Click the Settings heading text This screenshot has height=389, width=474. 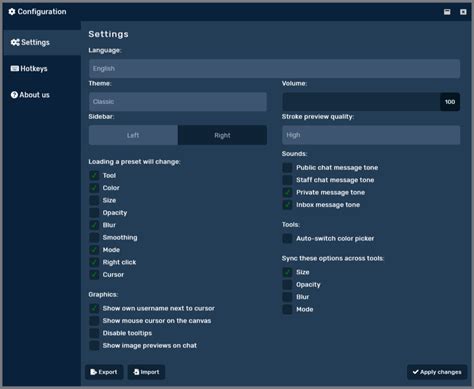108,34
